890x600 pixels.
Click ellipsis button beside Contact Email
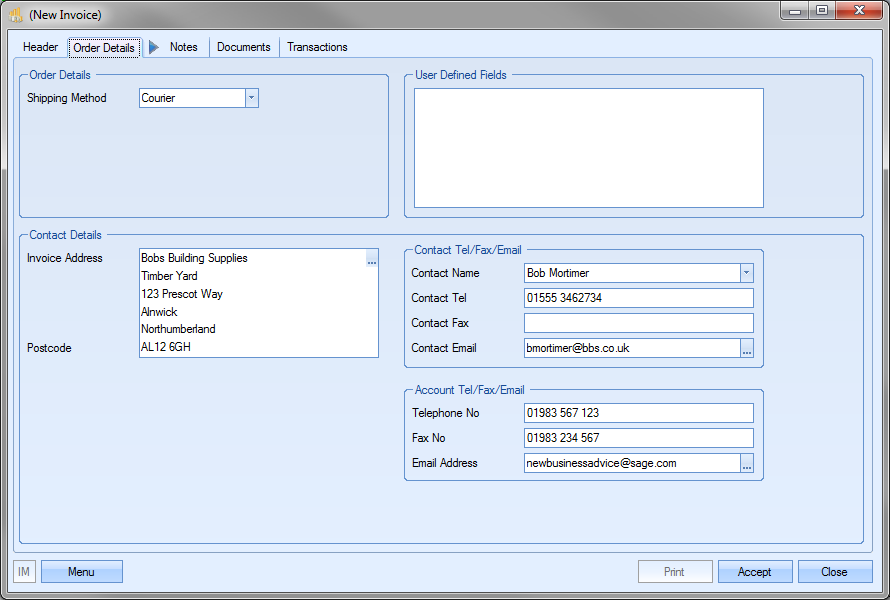746,349
